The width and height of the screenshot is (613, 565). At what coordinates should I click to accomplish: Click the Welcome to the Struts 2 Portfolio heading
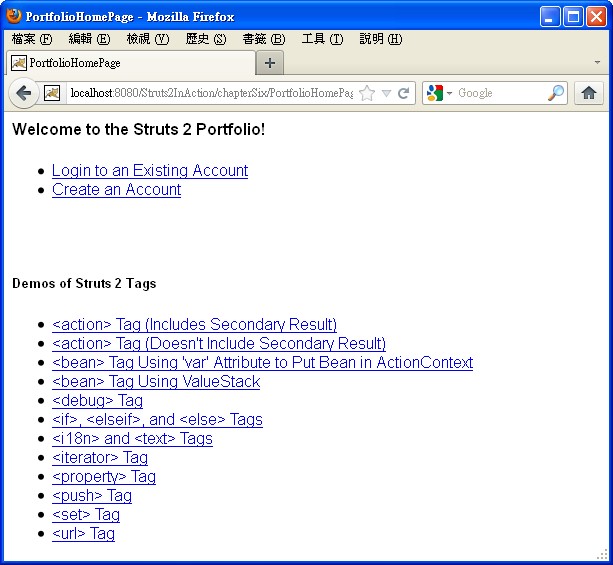coord(138,129)
